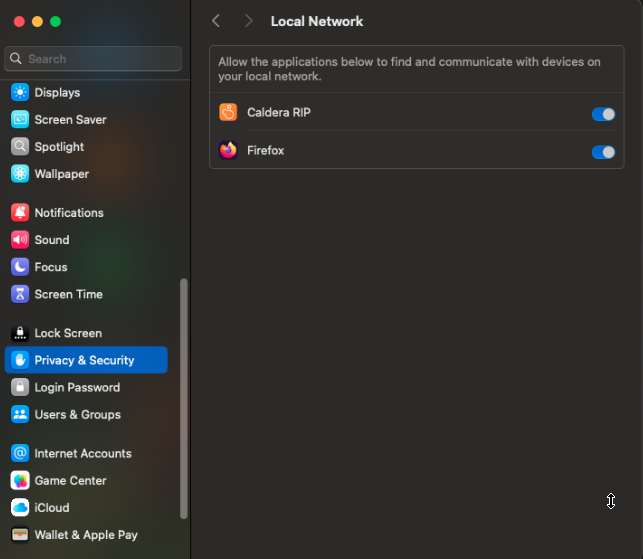
Task: Click the green fullscreen window button
Action: click(55, 21)
